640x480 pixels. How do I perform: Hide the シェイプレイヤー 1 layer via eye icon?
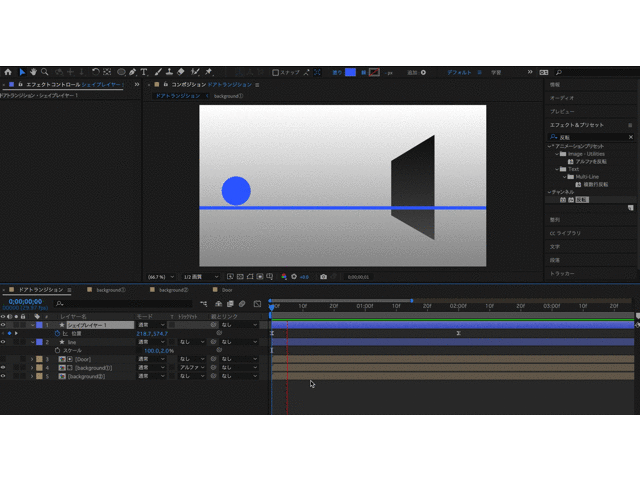pyautogui.click(x=3, y=325)
